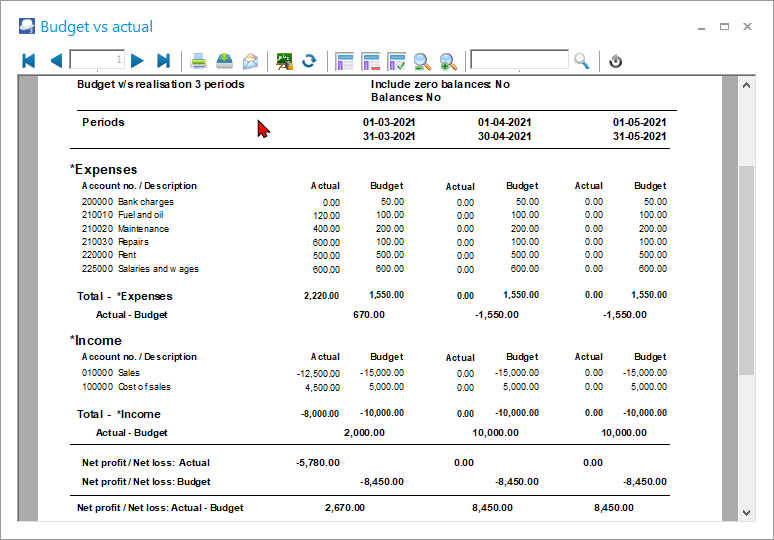This screenshot has height=540, width=774.
Task: Click the first report layout icon
Action: pyautogui.click(x=345, y=61)
